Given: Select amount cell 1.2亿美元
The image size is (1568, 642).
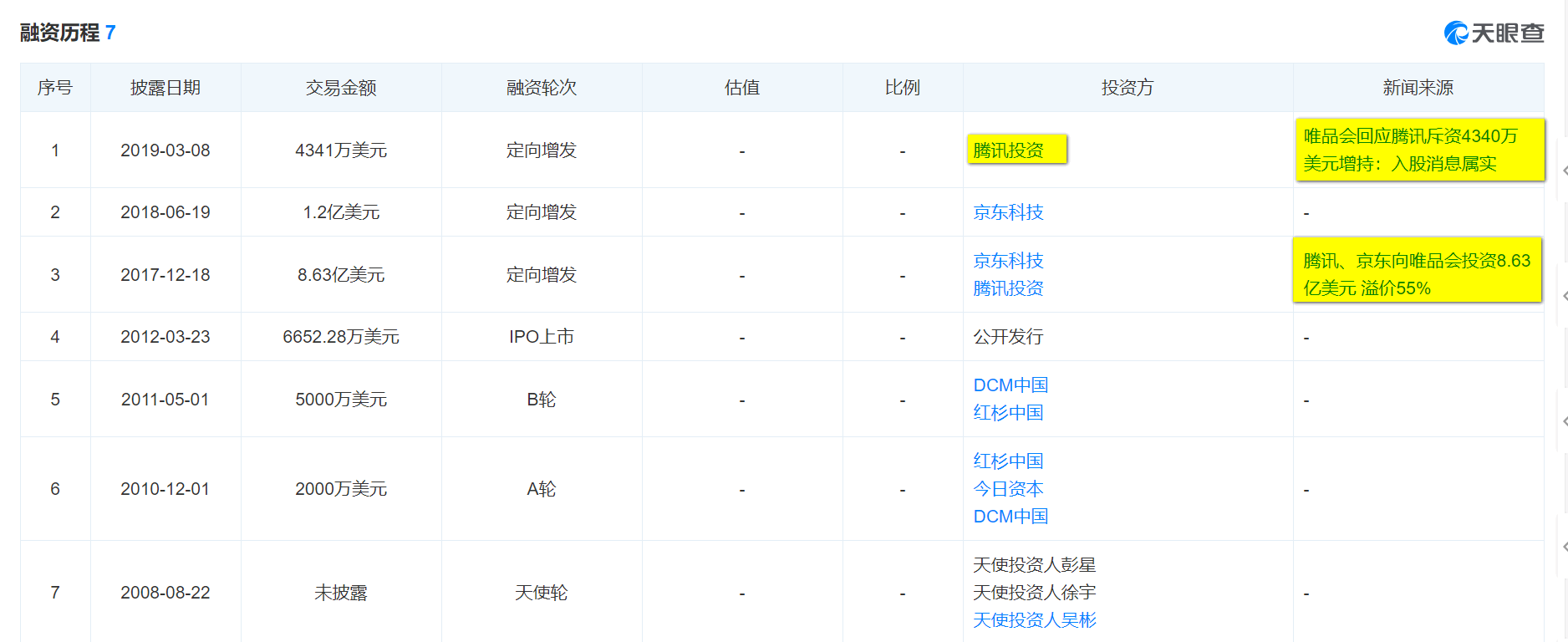Looking at the screenshot, I should (x=341, y=212).
